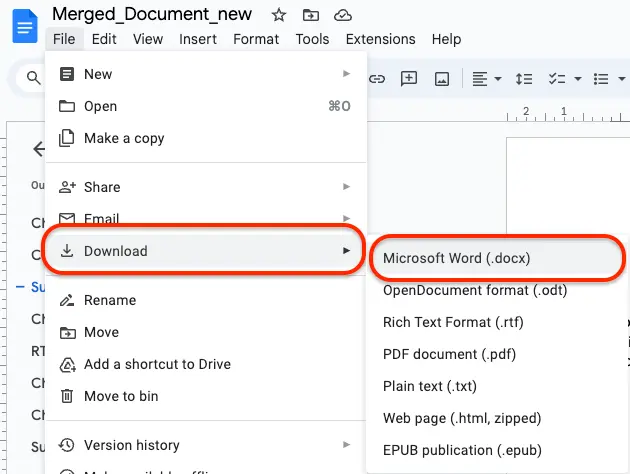This screenshot has height=474, width=630.
Task: Download as PDF document (.pdf)
Action: pyautogui.click(x=497, y=354)
